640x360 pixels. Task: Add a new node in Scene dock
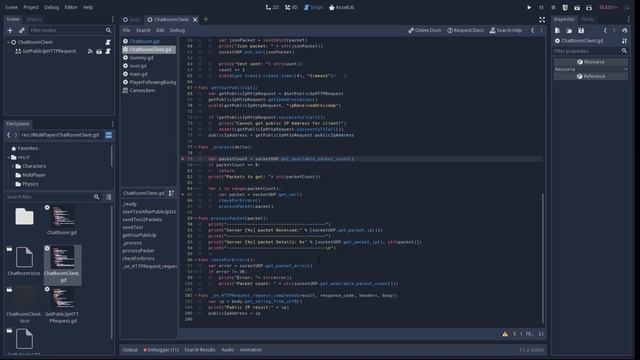point(10,30)
